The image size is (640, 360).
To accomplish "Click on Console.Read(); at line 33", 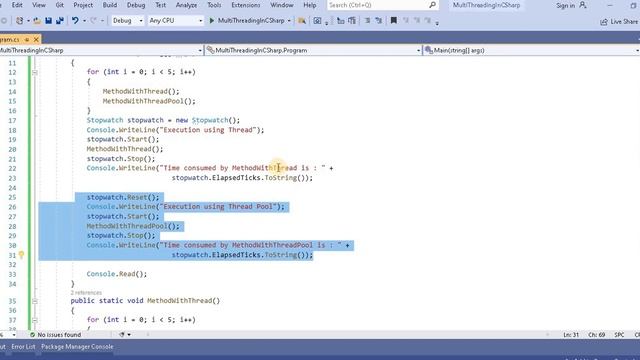I will tap(117, 274).
